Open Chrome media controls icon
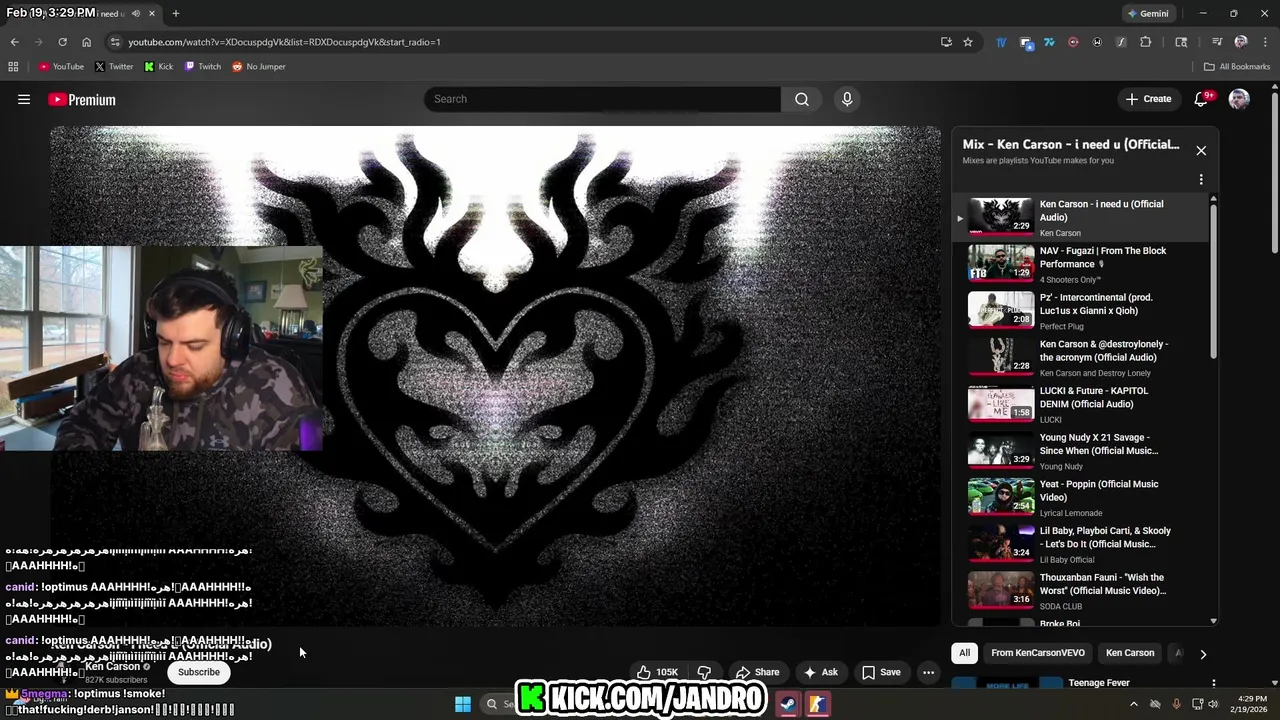Screen dimensions: 1280x720 tap(1217, 42)
